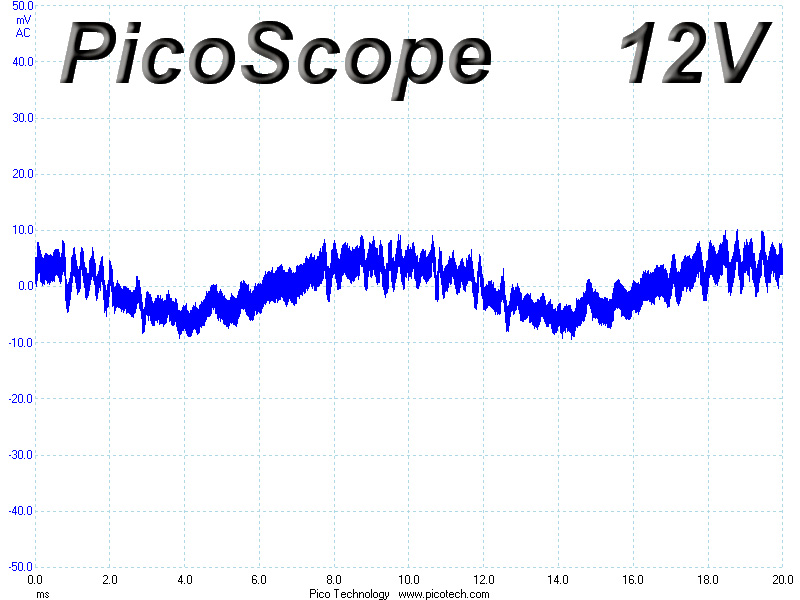This screenshot has width=800, height=600.
Task: Click the 12V rail label
Action: [x=695, y=52]
